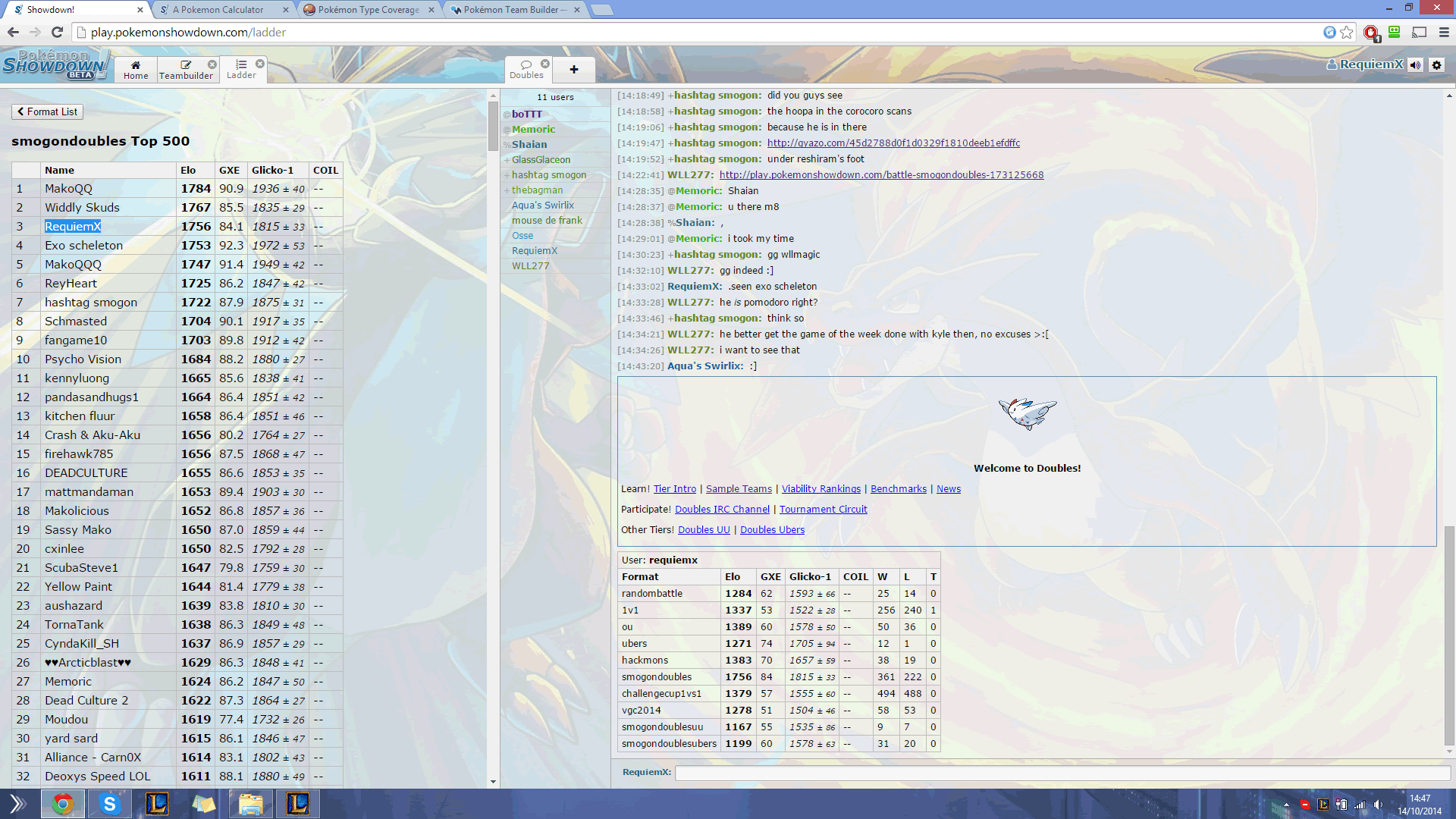Switch to the Ladder tab

tap(241, 69)
